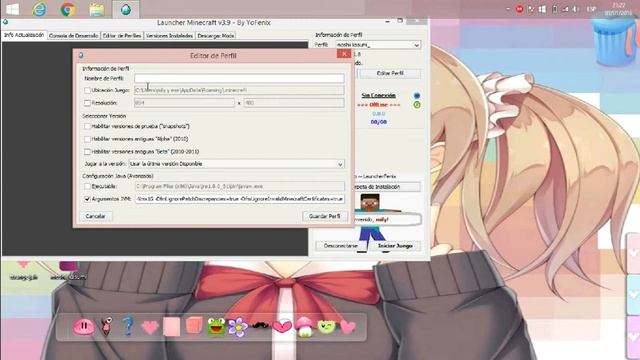Image resolution: width=640 pixels, height=360 pixels.
Task: Click the pink blob dock icon
Action: [x=84, y=327]
